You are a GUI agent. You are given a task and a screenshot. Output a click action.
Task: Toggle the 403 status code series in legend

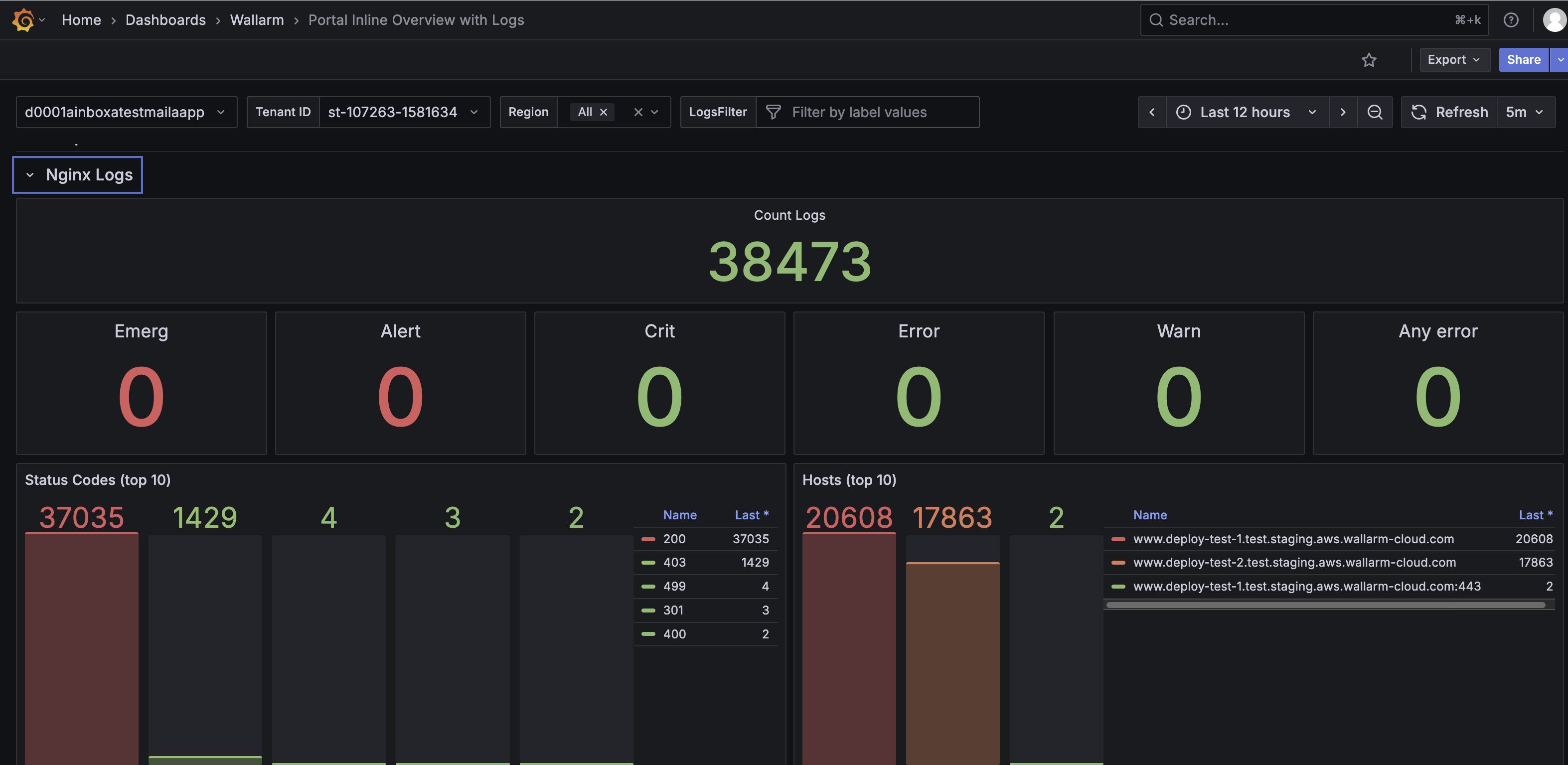coord(674,562)
